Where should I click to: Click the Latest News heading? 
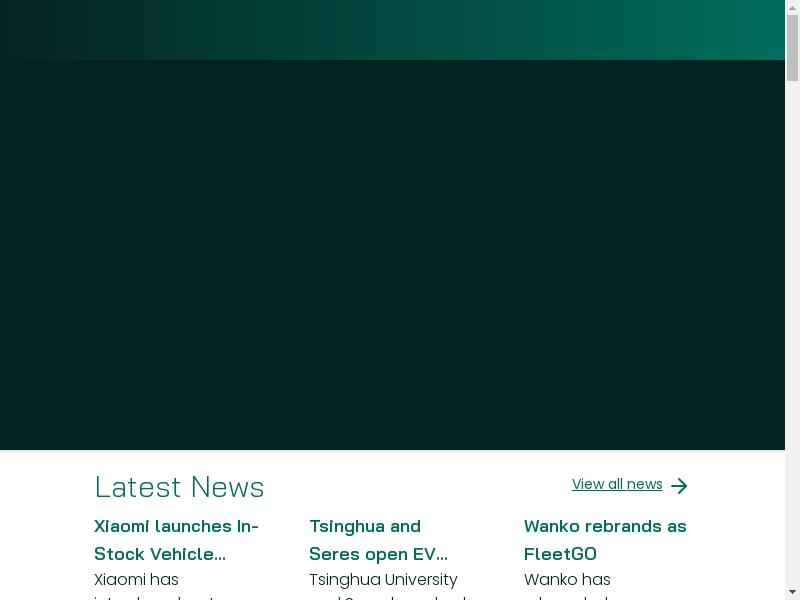click(x=179, y=487)
